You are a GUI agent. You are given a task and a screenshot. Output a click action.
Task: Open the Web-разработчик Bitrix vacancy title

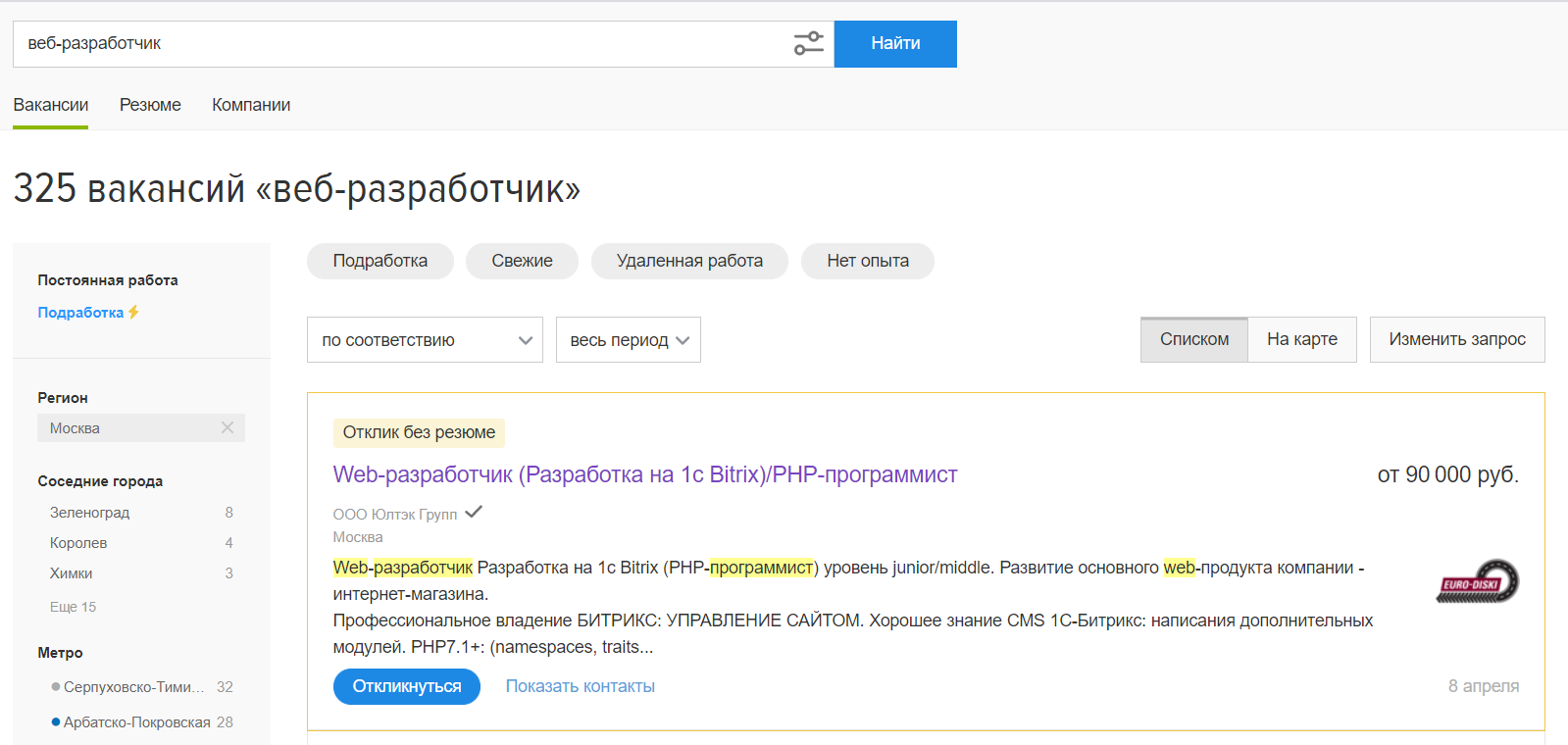(645, 474)
